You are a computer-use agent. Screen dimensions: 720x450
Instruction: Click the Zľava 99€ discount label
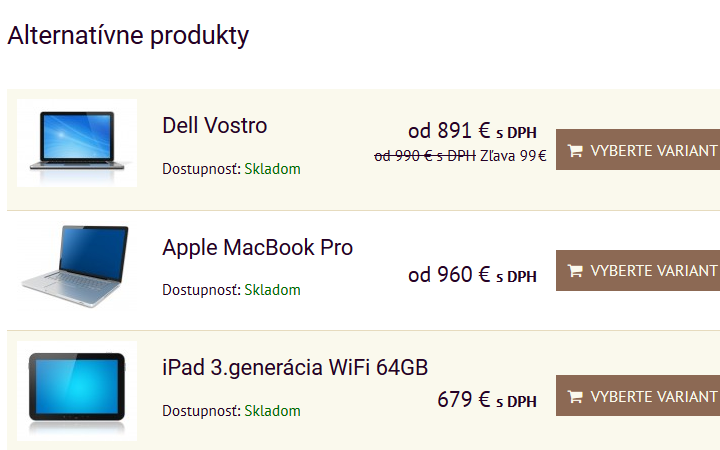click(x=513, y=156)
